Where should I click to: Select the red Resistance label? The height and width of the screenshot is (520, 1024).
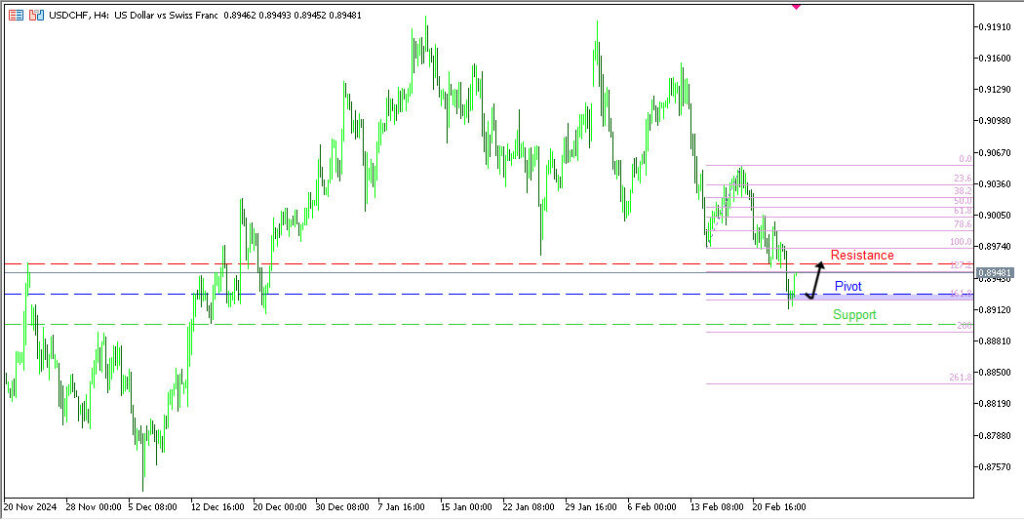coord(862,255)
